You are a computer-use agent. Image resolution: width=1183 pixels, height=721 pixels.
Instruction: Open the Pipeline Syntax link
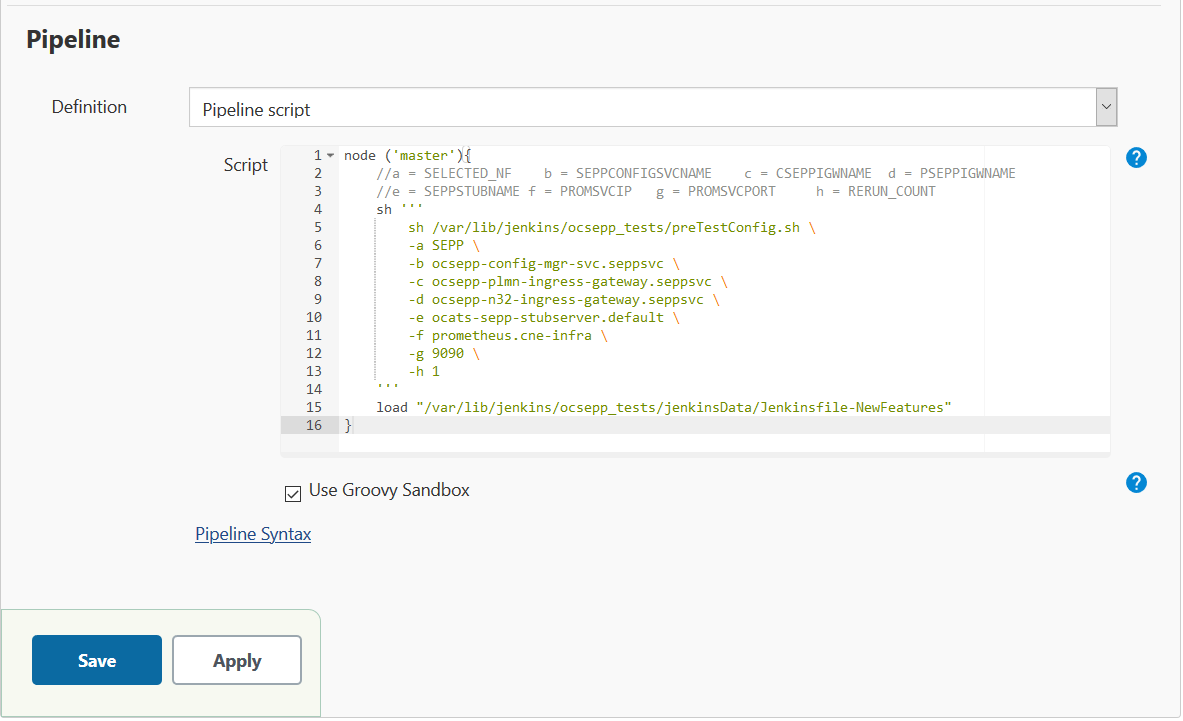pyautogui.click(x=253, y=534)
